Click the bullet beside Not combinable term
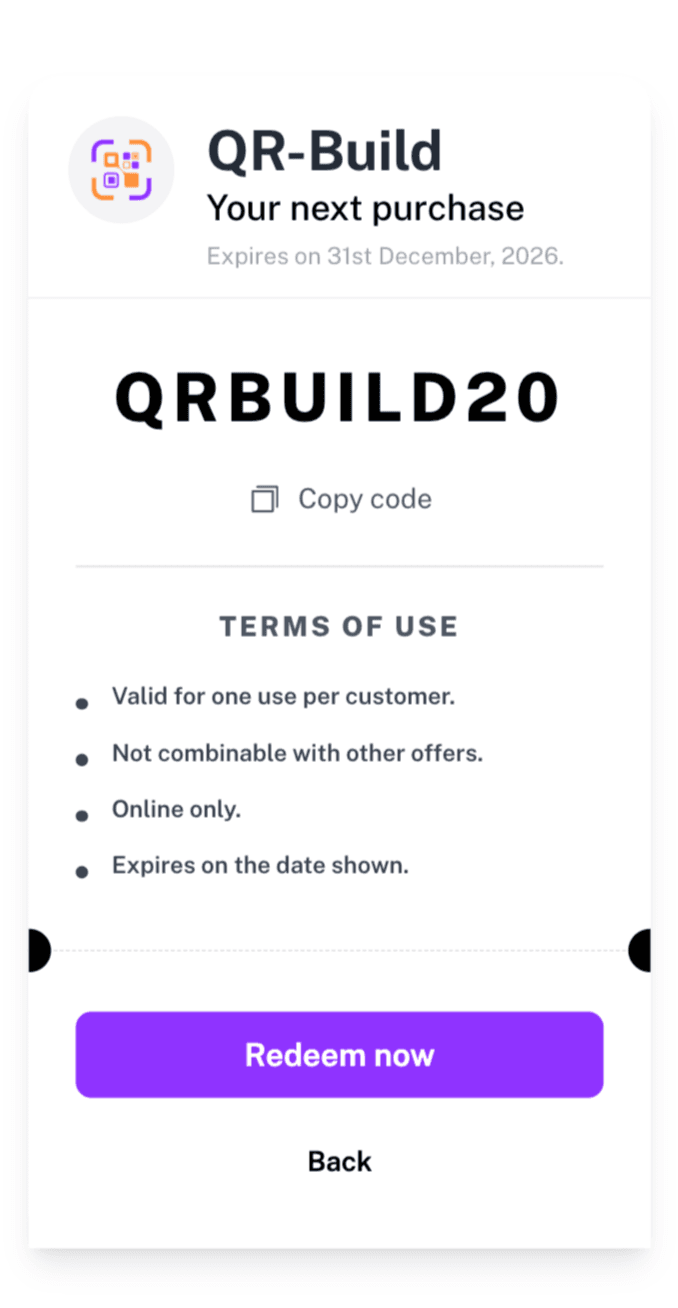This screenshot has width=678, height=1308. (x=82, y=760)
